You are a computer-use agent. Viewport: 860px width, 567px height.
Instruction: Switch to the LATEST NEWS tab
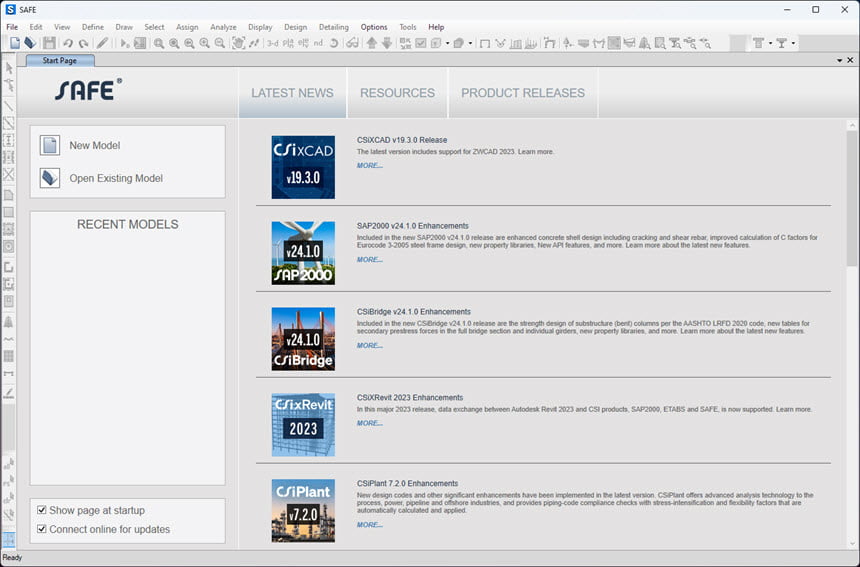click(x=292, y=93)
